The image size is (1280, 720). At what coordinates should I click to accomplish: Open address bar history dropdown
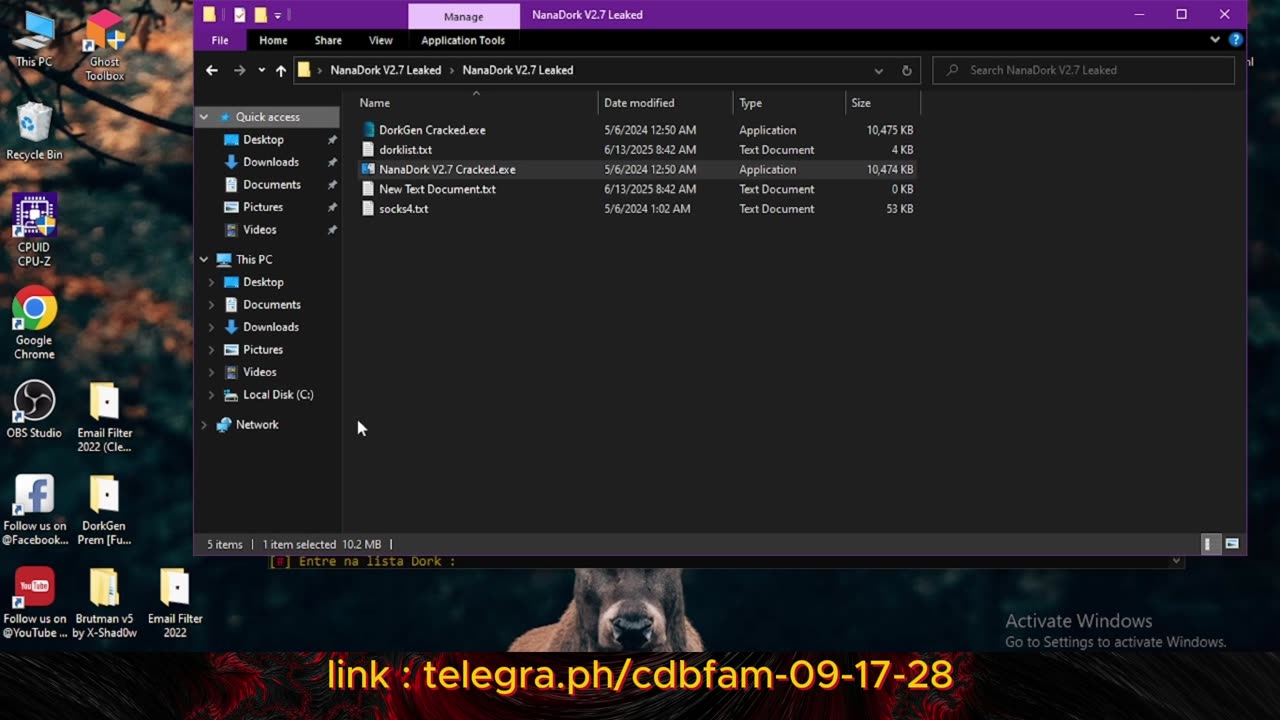point(879,70)
